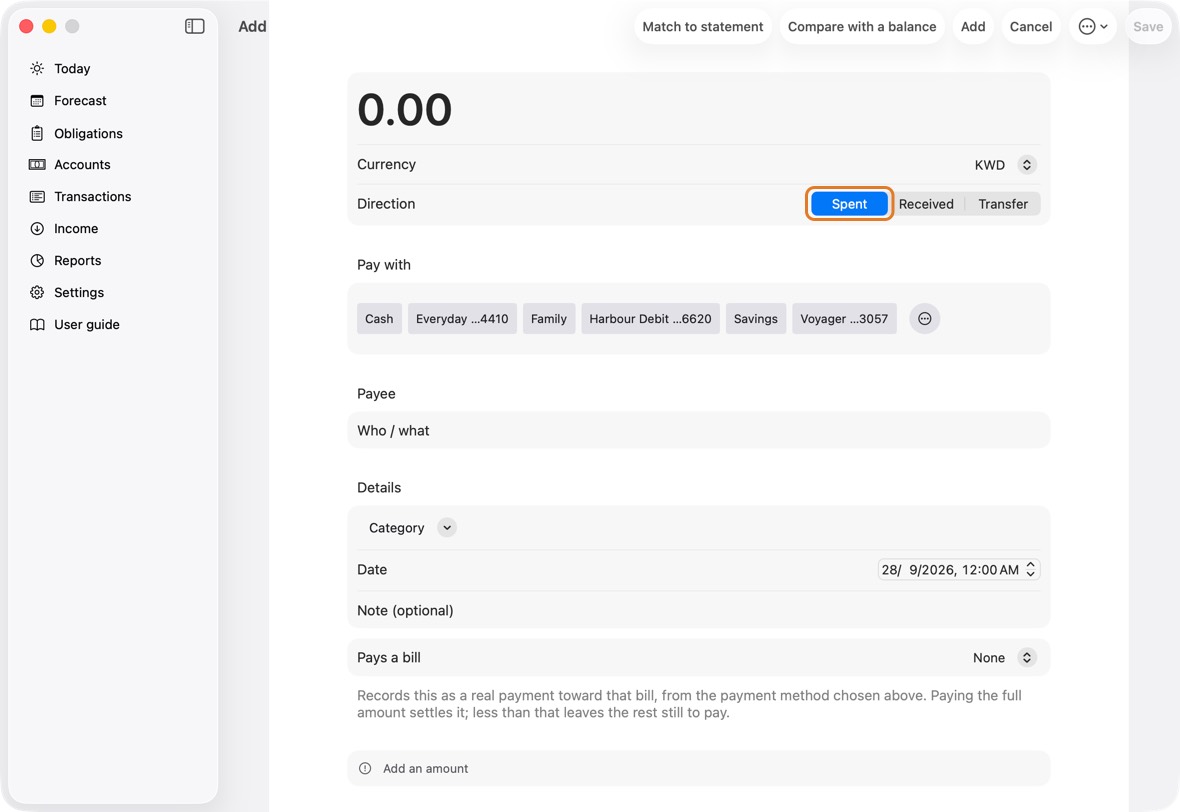Click the Settings gear icon

[x=37, y=293]
